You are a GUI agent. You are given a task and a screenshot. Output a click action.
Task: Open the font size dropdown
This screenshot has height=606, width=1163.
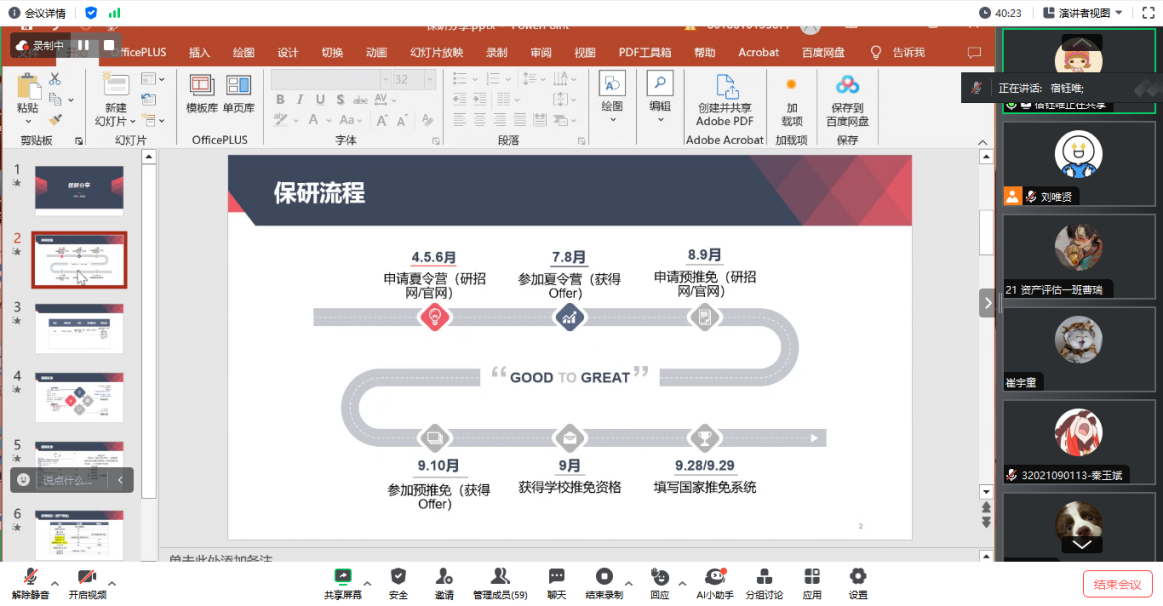coord(429,79)
